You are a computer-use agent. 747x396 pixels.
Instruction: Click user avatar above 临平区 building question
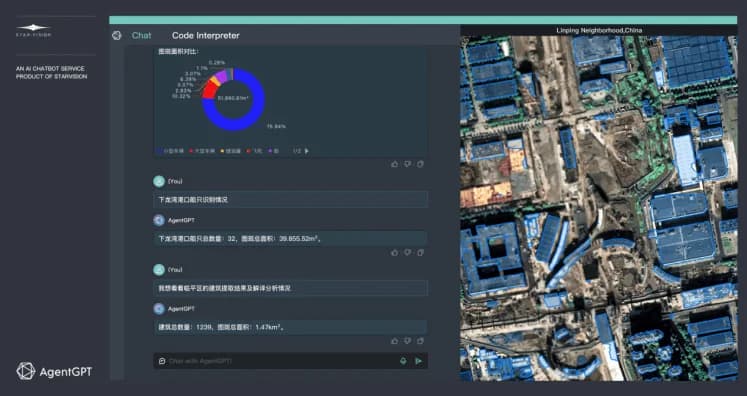point(159,270)
